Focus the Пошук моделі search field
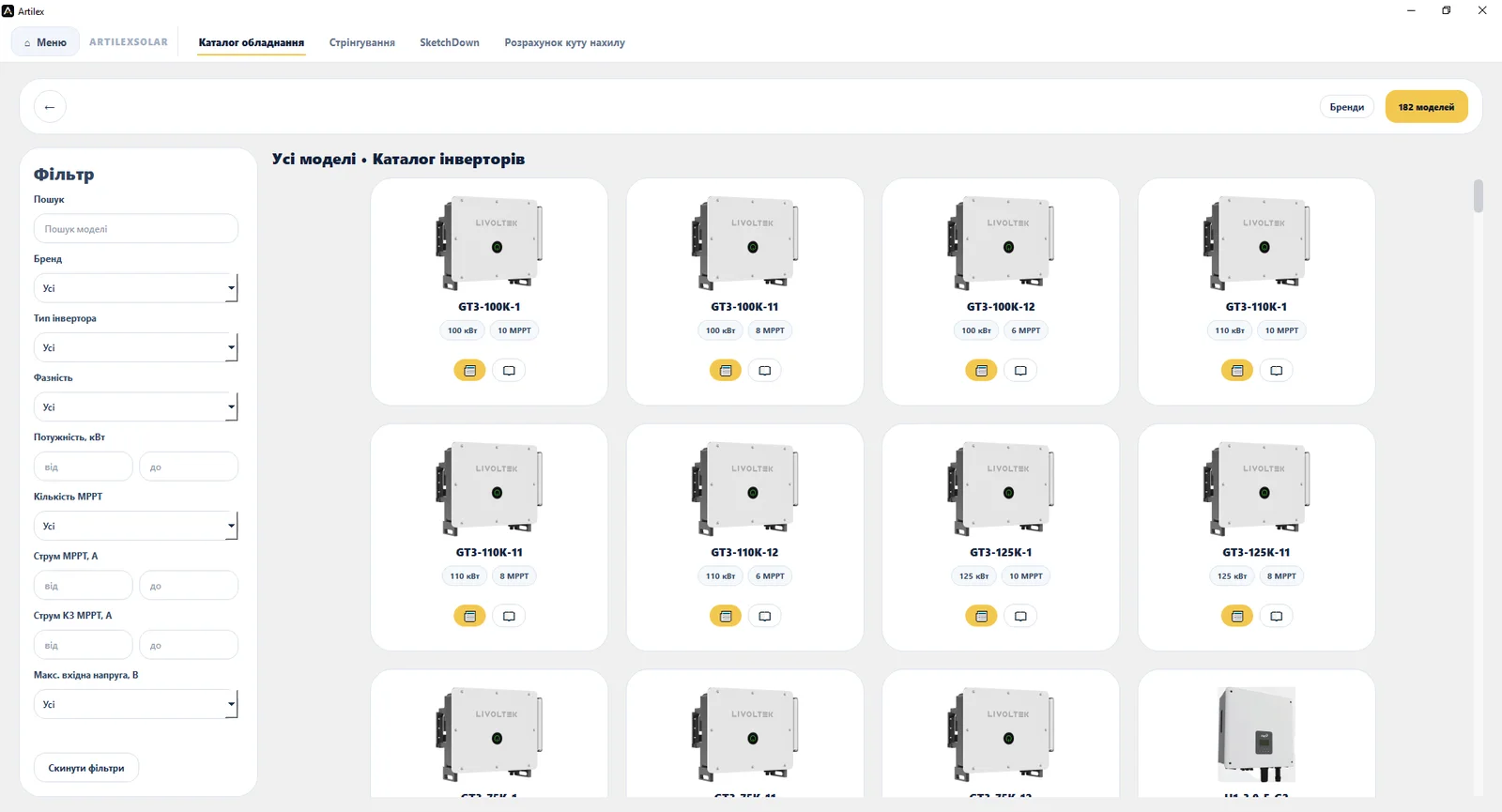The width and height of the screenshot is (1502, 812). coord(136,229)
